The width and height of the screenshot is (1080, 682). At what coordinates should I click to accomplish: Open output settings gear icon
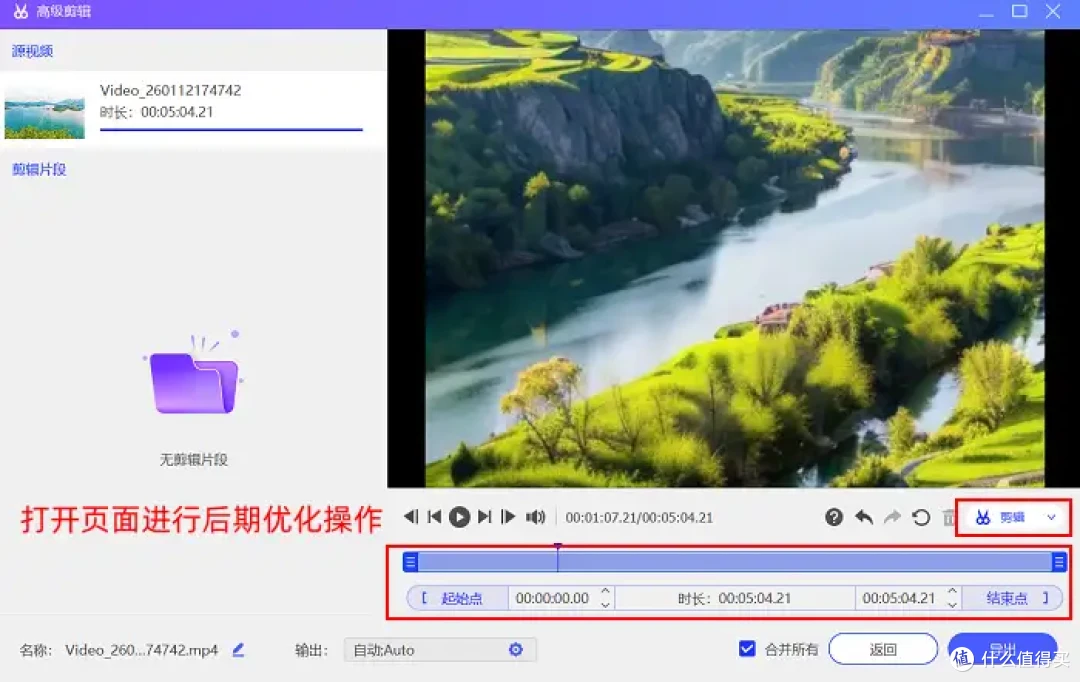pos(516,649)
